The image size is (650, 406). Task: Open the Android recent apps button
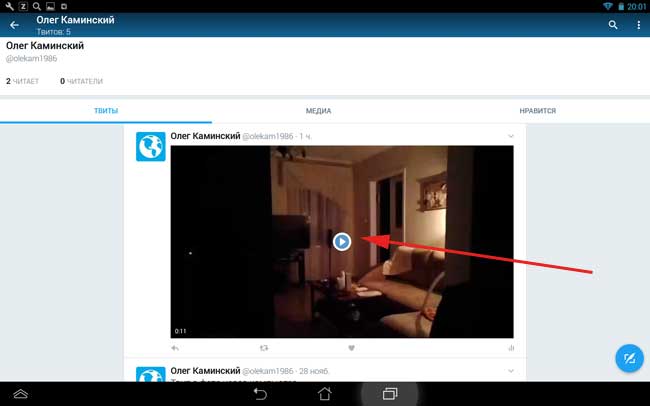tap(390, 394)
